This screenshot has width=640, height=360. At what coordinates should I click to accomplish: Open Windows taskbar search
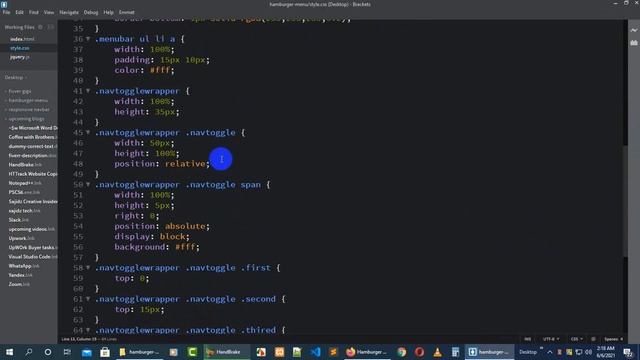29,352
